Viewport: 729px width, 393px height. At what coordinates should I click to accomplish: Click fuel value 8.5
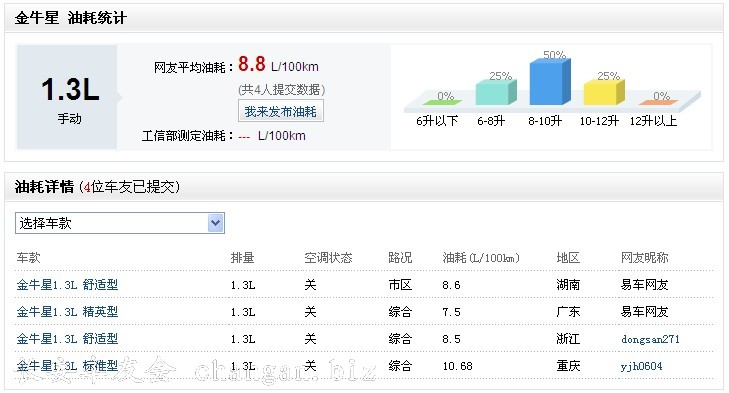pyautogui.click(x=451, y=339)
